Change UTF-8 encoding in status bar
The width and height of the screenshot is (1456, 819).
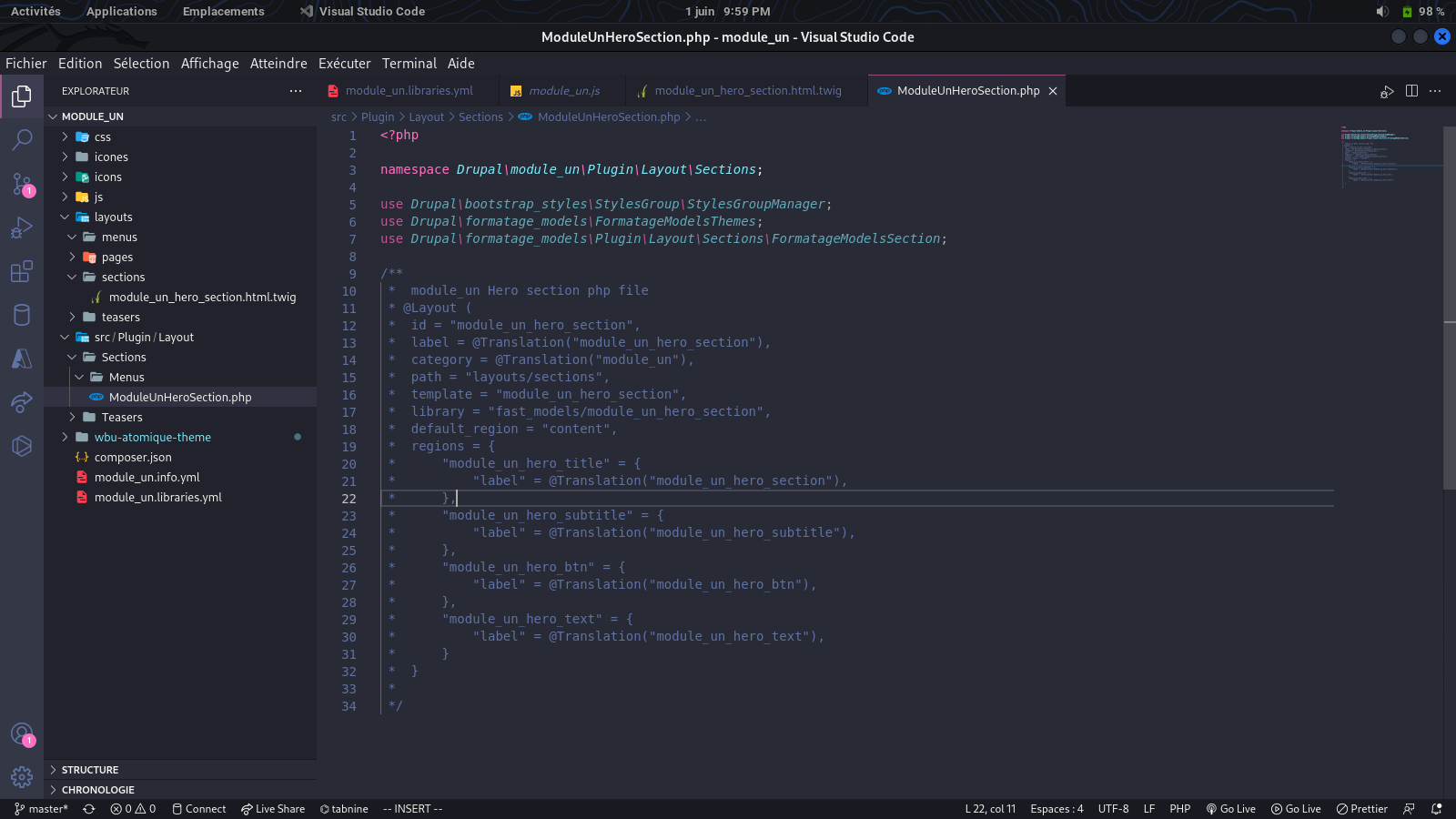click(1114, 809)
